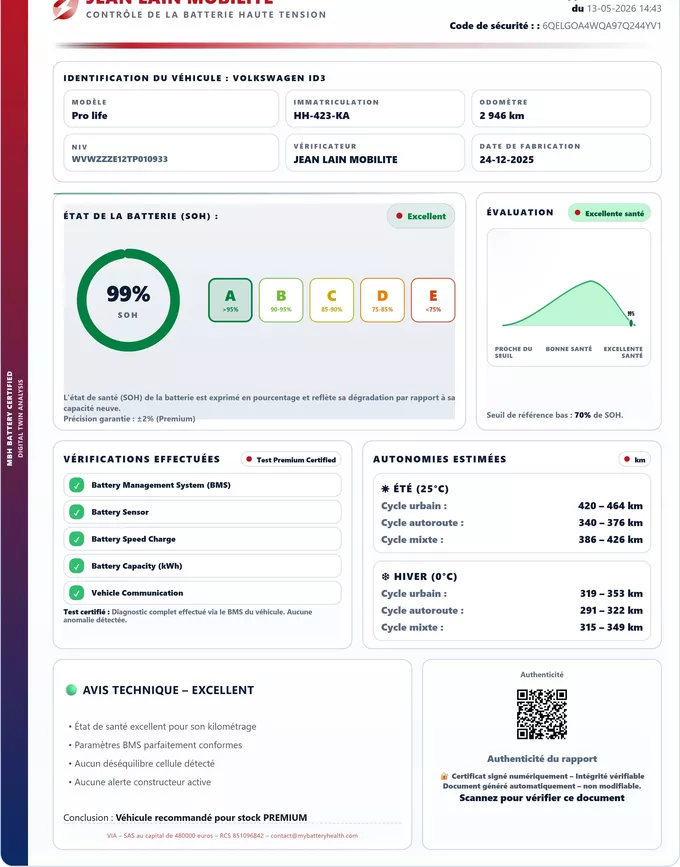
Task: Click Véhicule recommandé pour stock PREMIUM conclusion
Action: point(211,817)
